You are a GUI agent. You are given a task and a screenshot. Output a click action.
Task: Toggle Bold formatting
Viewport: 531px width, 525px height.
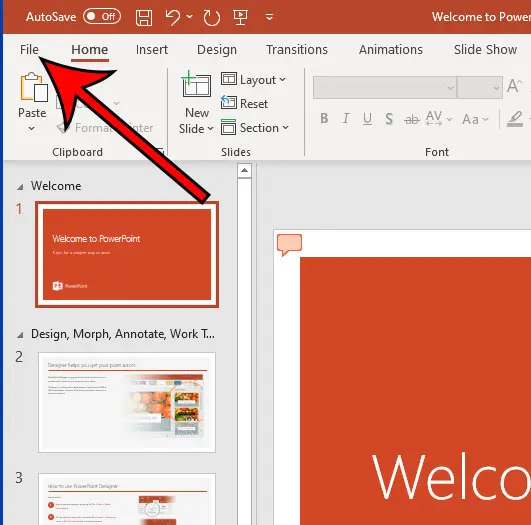[324, 119]
